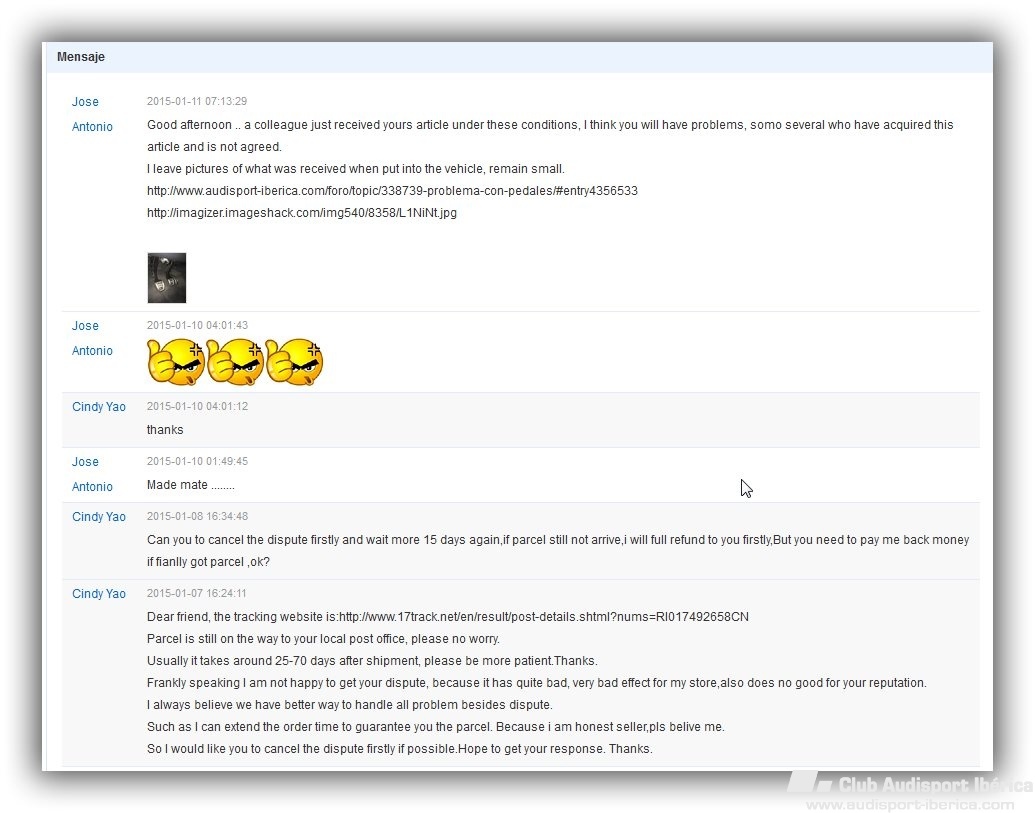Click the first angry thumbs-up emoji
This screenshot has height=813, width=1035.
pos(175,362)
